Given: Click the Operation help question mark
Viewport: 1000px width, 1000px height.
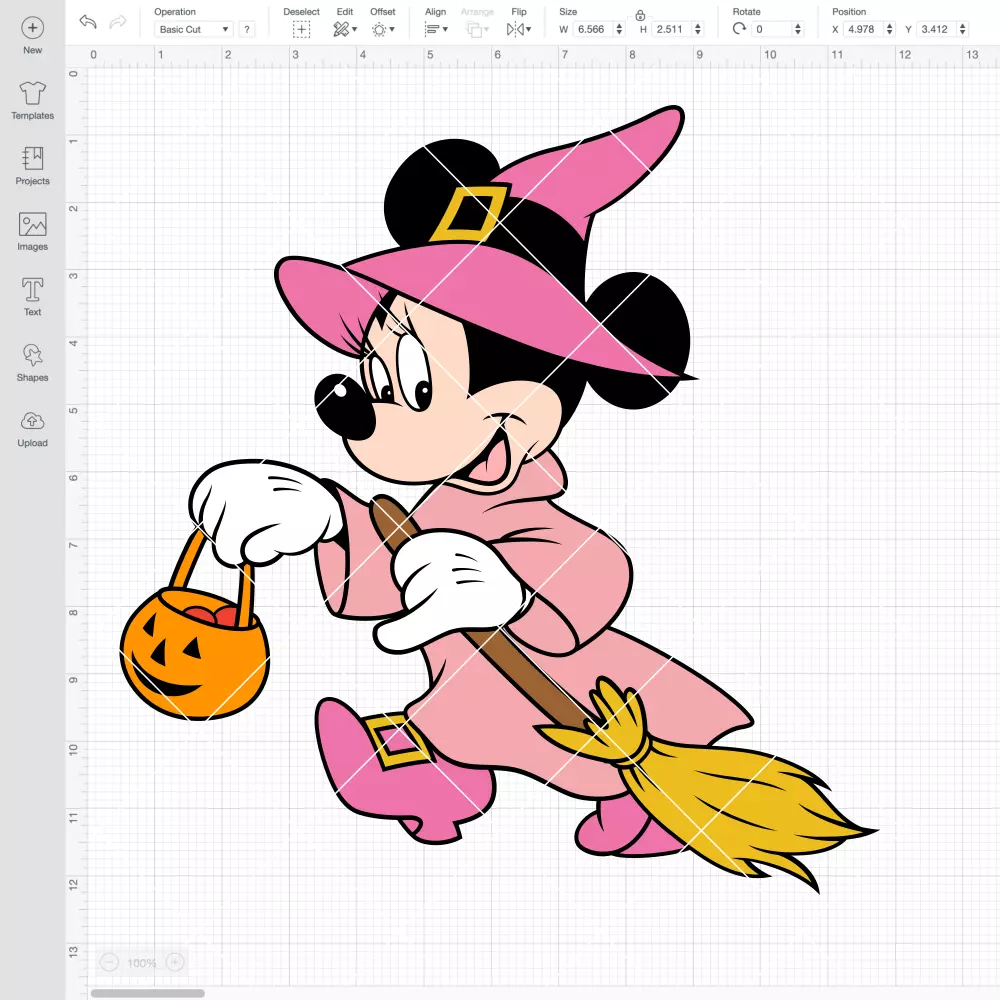Looking at the screenshot, I should point(247,29).
